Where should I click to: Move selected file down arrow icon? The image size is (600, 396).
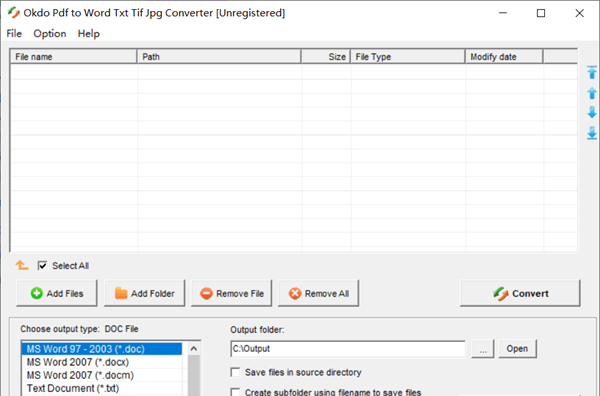tap(592, 112)
